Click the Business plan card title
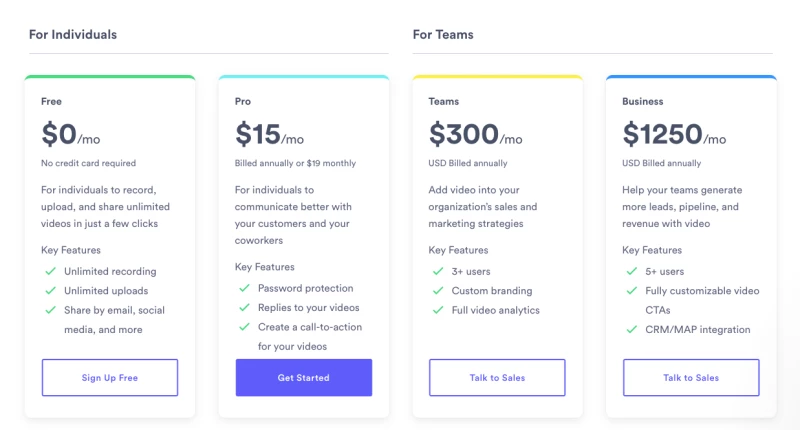 tap(643, 102)
